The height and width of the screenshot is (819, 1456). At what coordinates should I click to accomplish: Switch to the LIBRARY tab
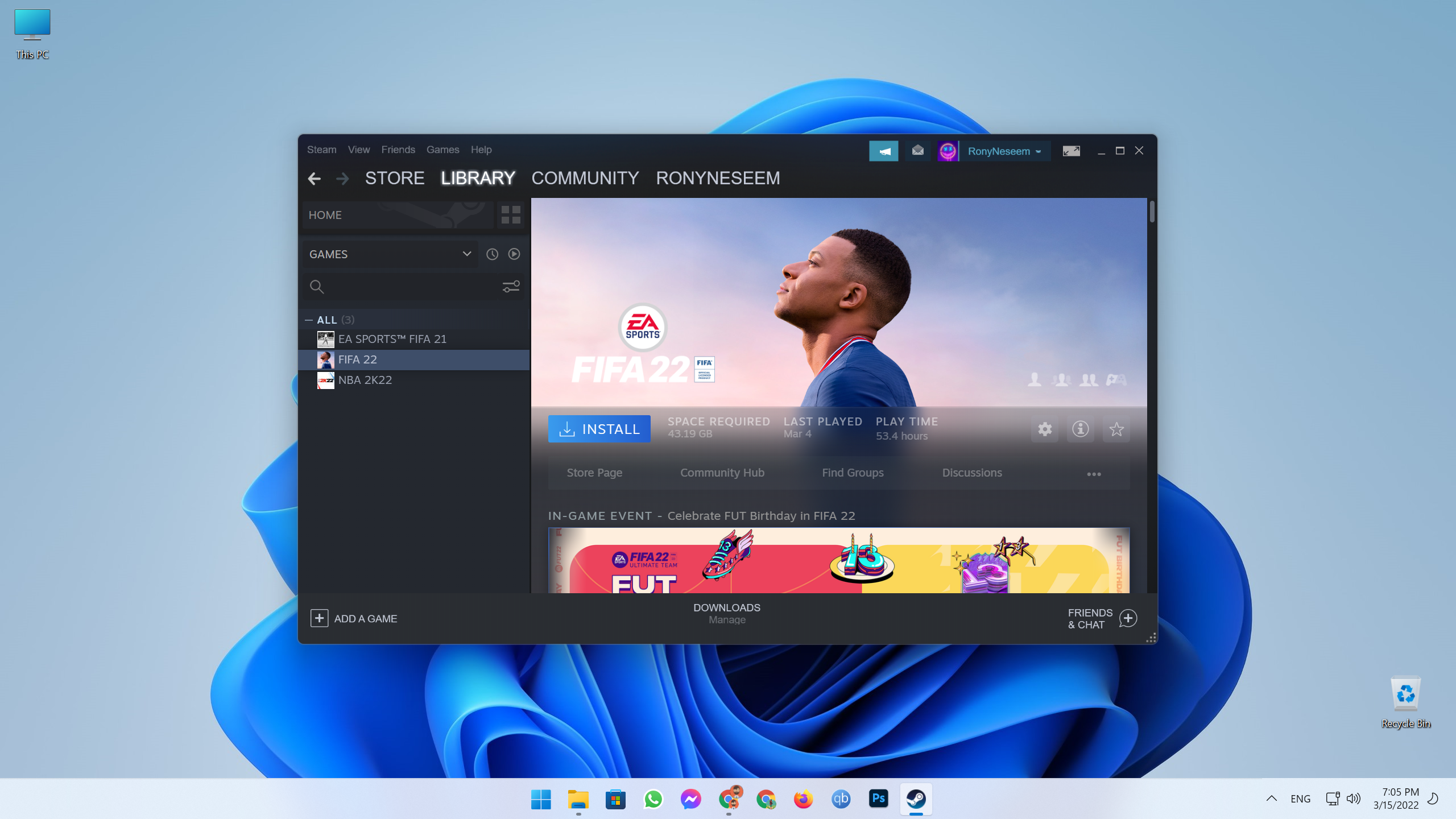478,179
